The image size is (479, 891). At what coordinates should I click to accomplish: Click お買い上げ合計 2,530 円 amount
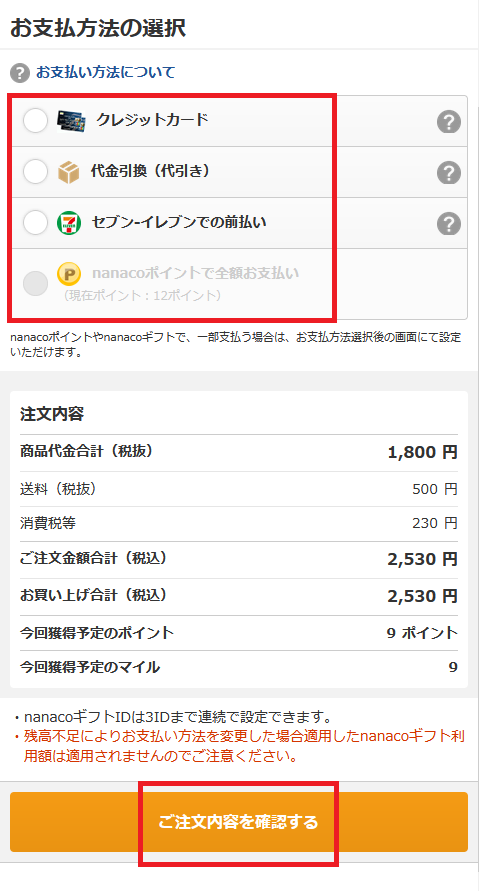point(422,596)
